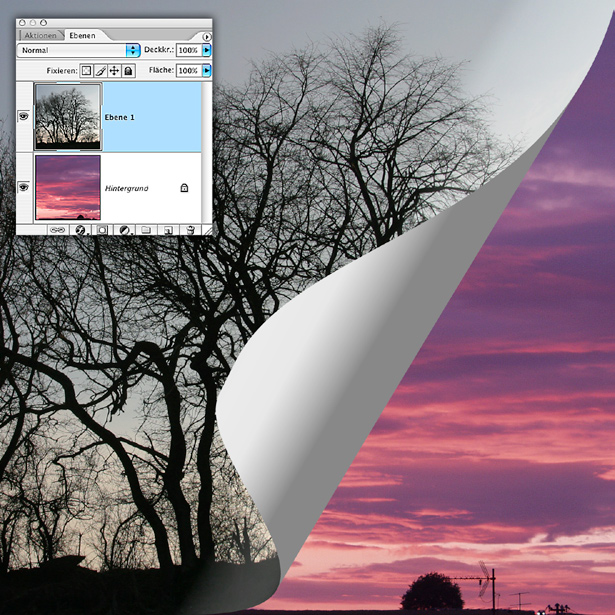Open the Normal blend mode dropdown

tap(78, 50)
